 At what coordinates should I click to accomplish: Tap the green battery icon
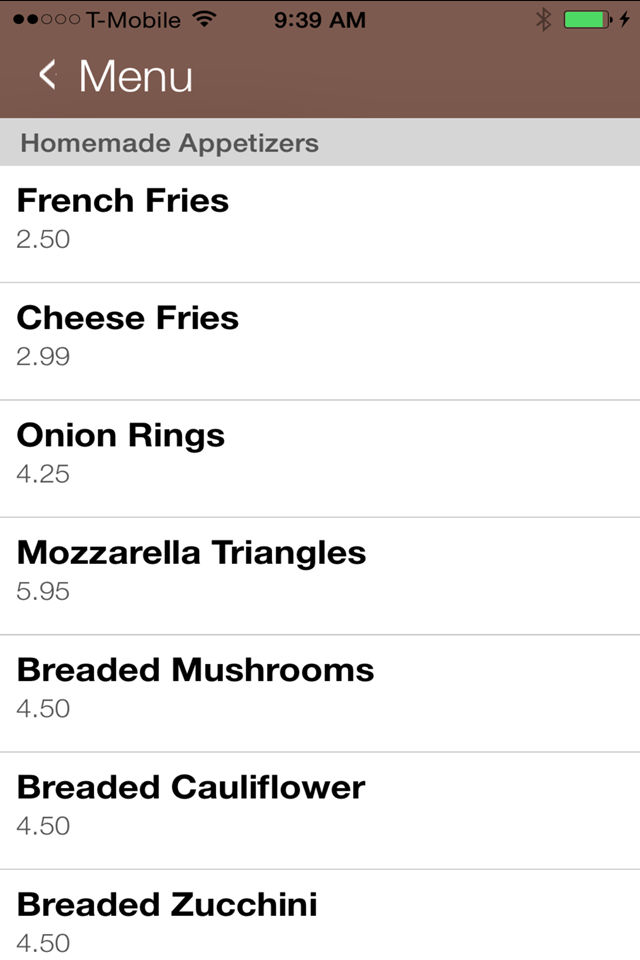(x=587, y=20)
